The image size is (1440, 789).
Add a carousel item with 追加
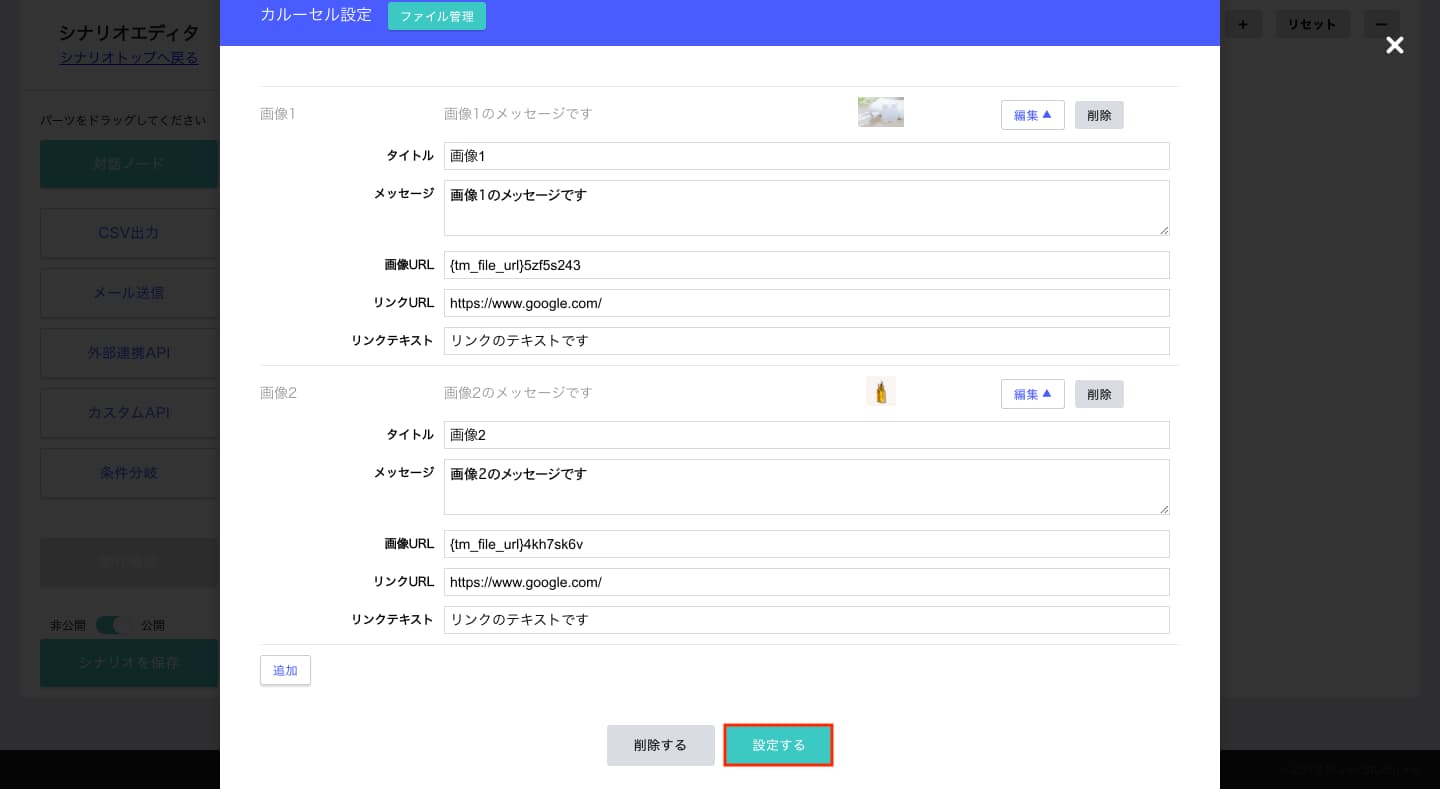285,670
